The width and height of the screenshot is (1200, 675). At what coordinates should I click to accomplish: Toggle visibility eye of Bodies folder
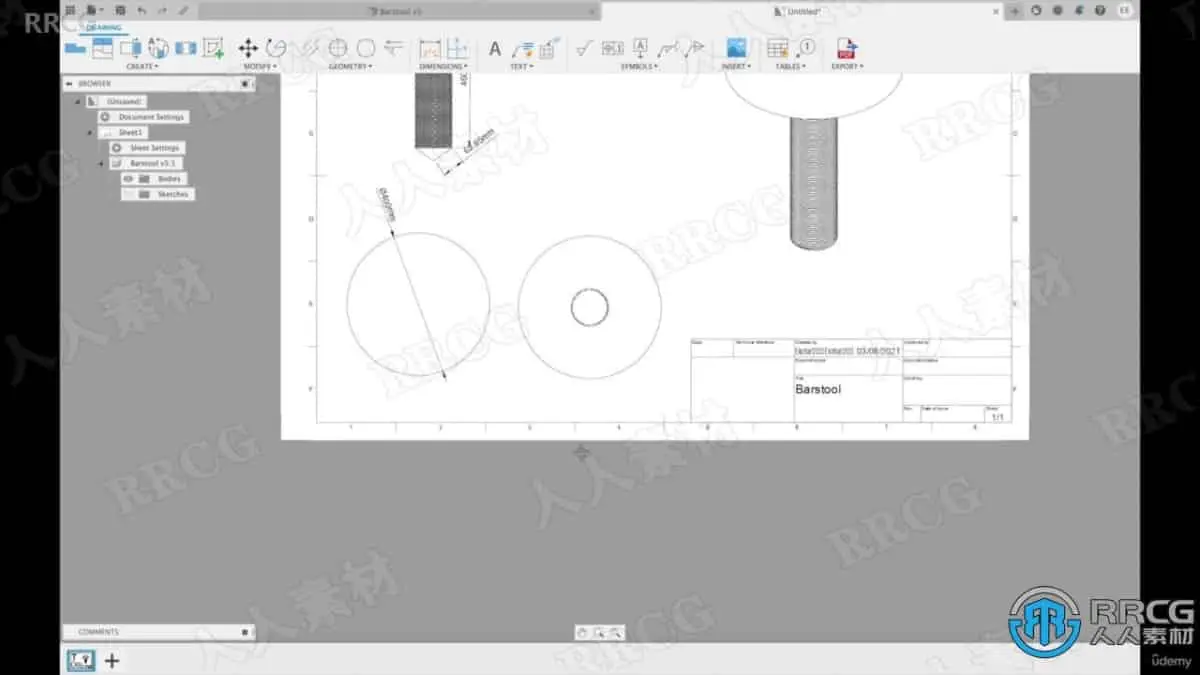tap(128, 178)
